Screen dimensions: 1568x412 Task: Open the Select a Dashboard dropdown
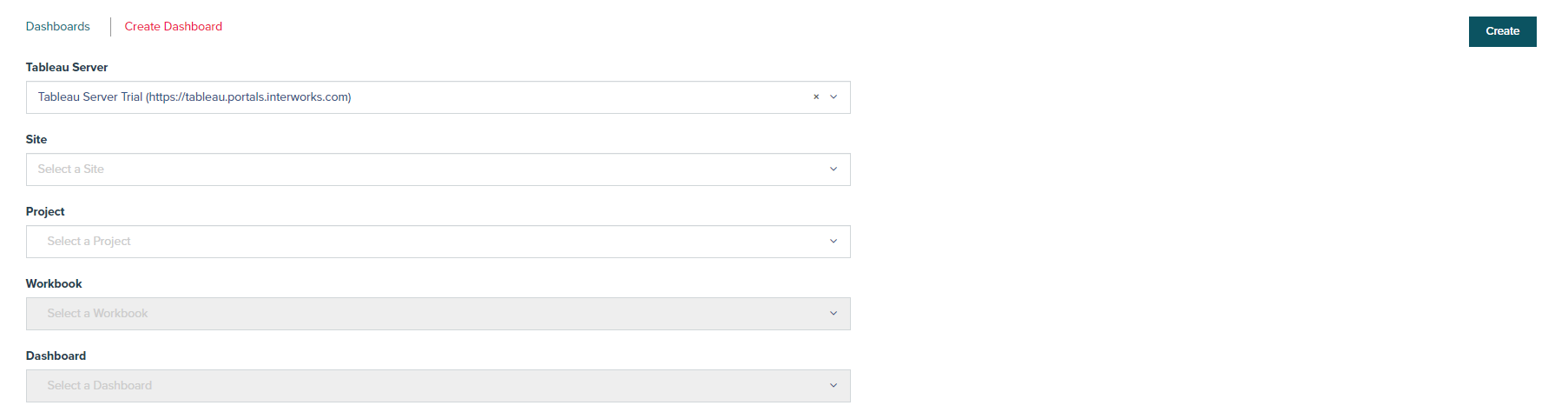point(425,386)
